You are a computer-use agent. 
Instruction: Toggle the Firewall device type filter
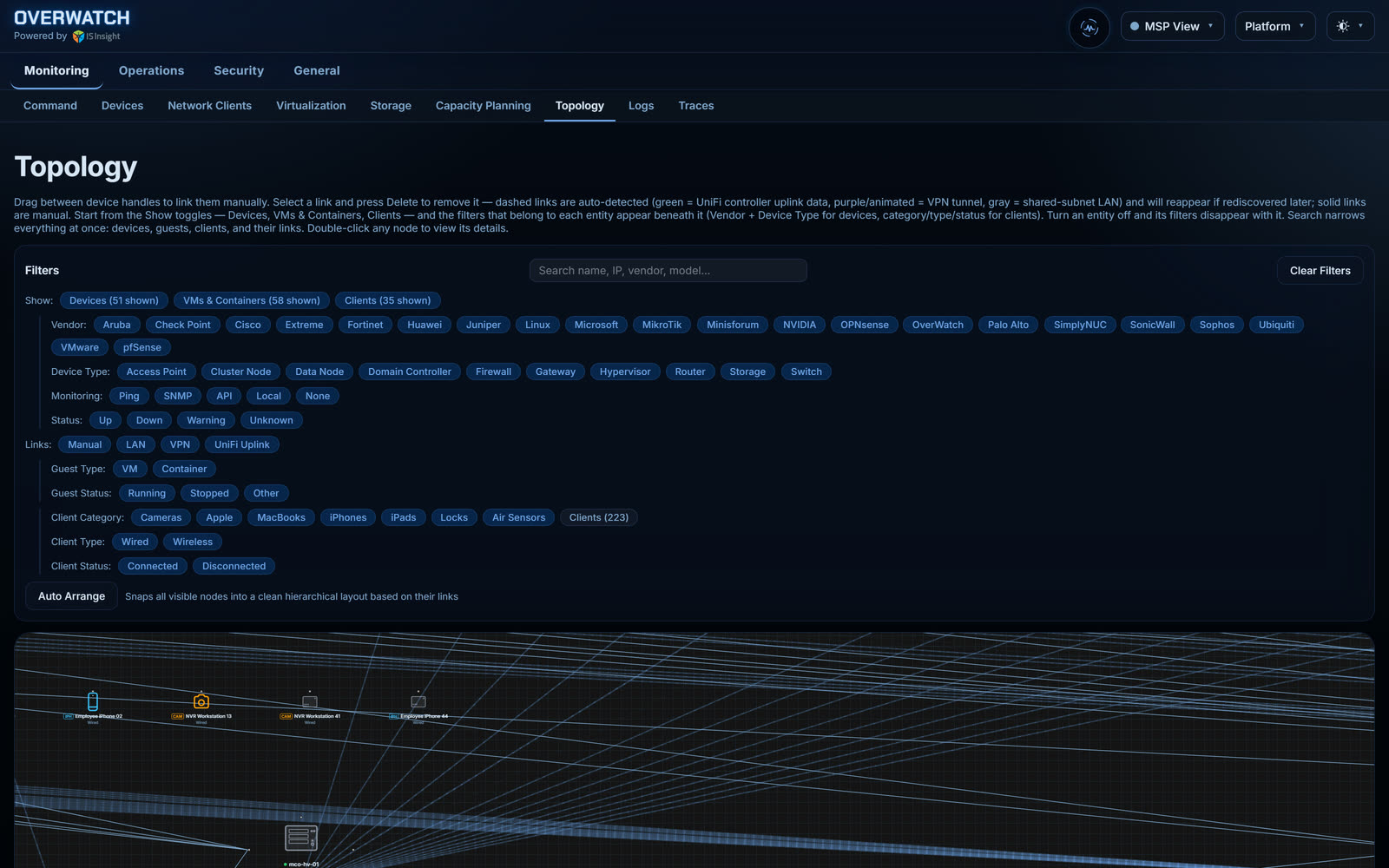pyautogui.click(x=493, y=372)
